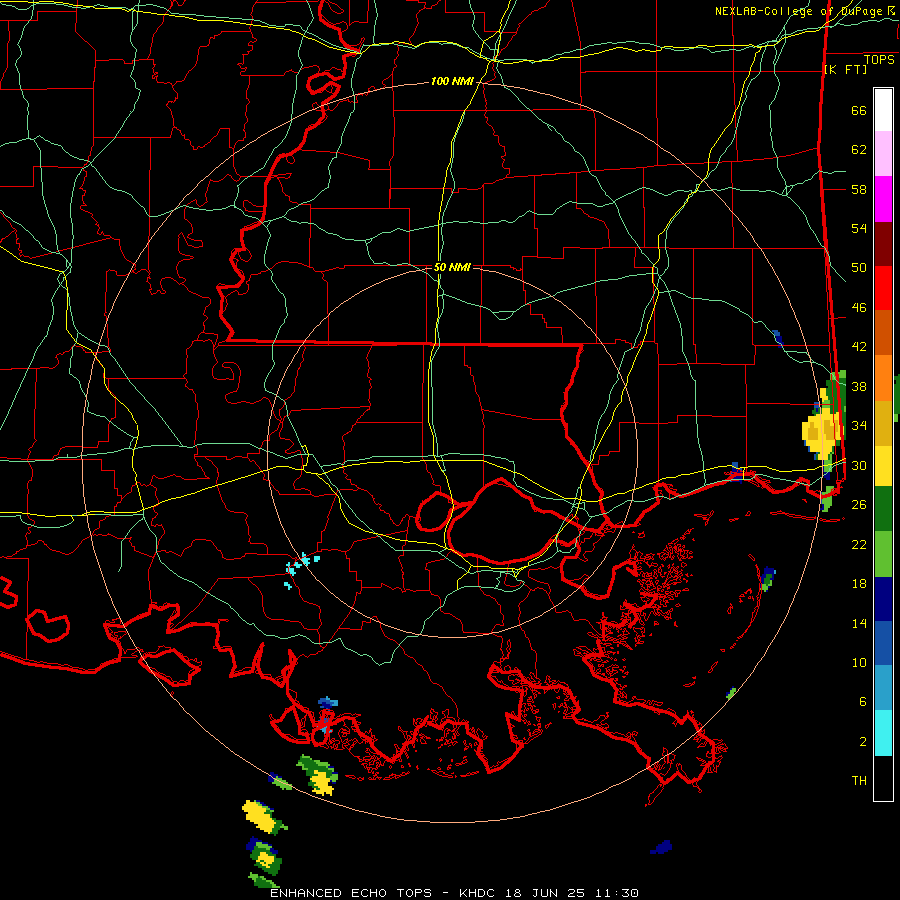Select the black TH legend swatch
This screenshot has height=900, width=900.
pos(883,778)
